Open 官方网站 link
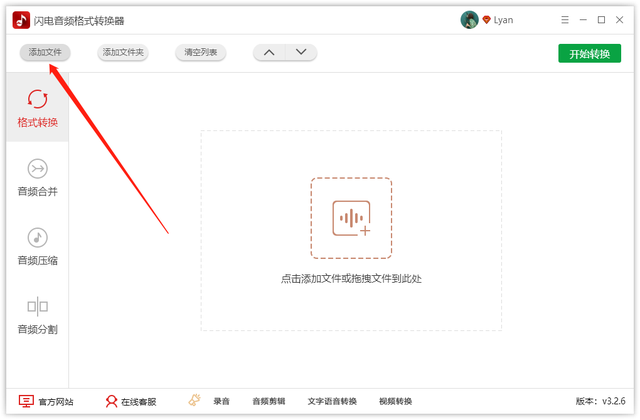 (46, 402)
